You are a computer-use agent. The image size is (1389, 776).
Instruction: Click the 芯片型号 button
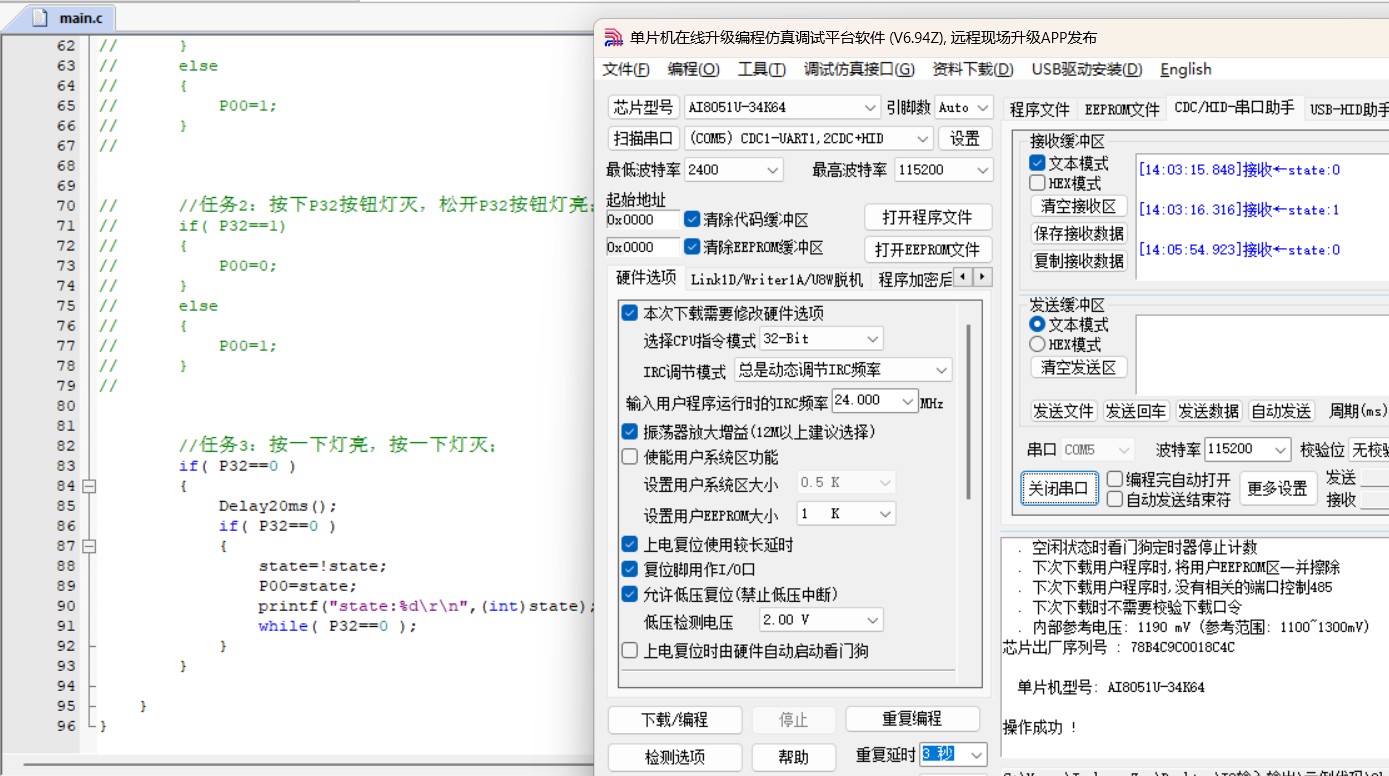[x=643, y=107]
